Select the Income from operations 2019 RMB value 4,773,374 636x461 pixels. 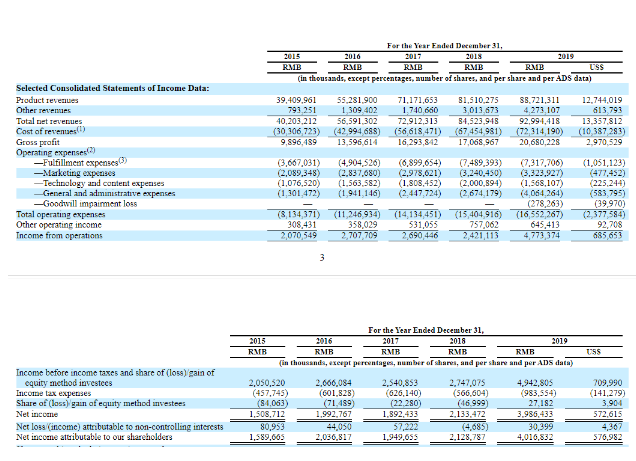pyautogui.click(x=539, y=235)
